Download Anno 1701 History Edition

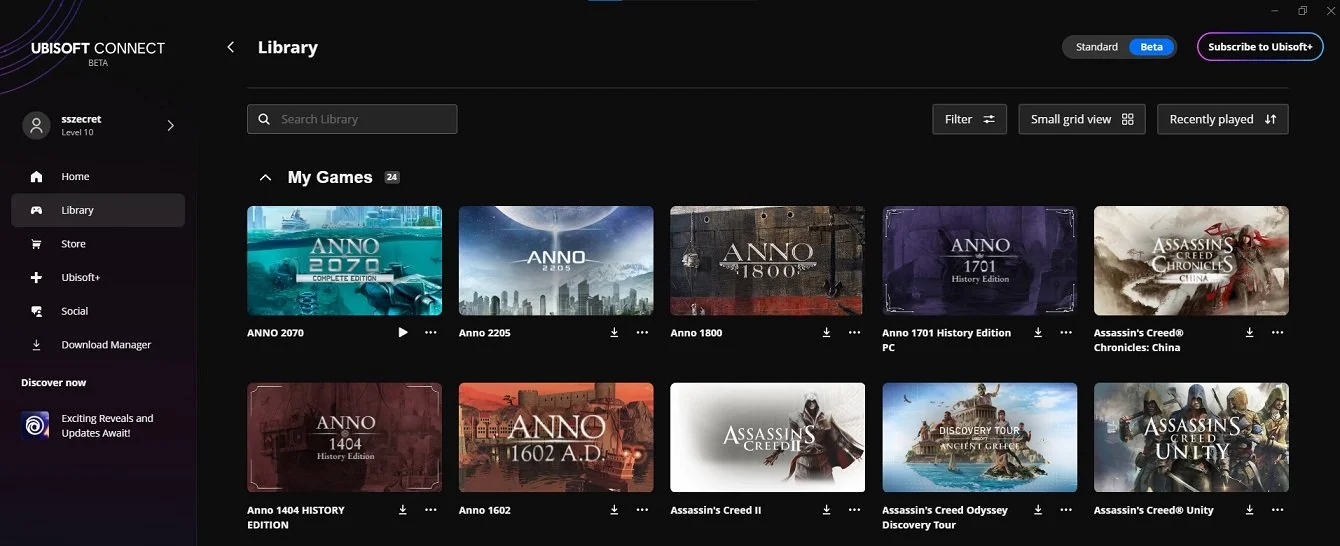coord(1038,332)
